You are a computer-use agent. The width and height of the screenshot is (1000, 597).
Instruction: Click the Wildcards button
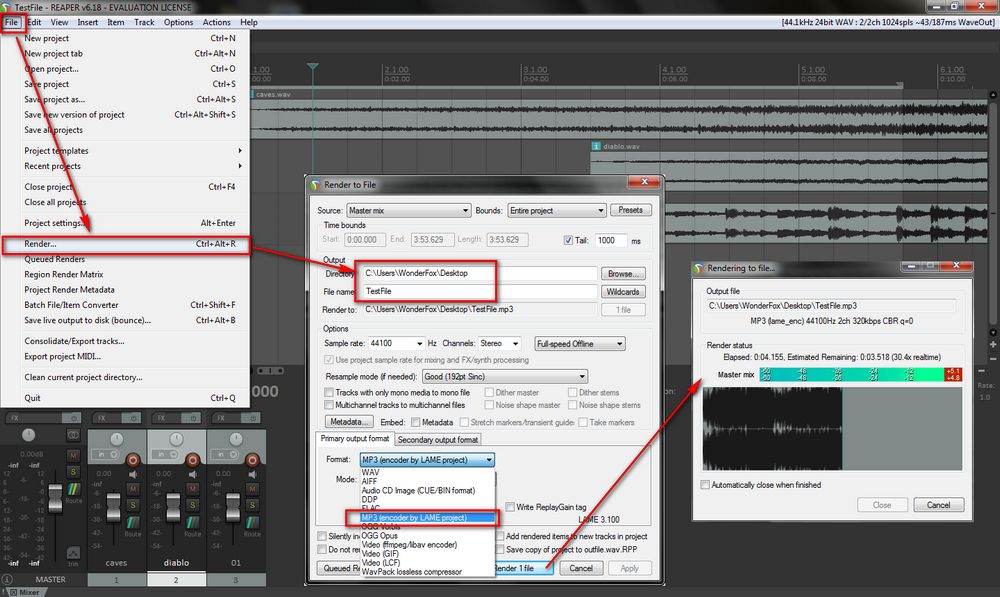click(x=623, y=291)
